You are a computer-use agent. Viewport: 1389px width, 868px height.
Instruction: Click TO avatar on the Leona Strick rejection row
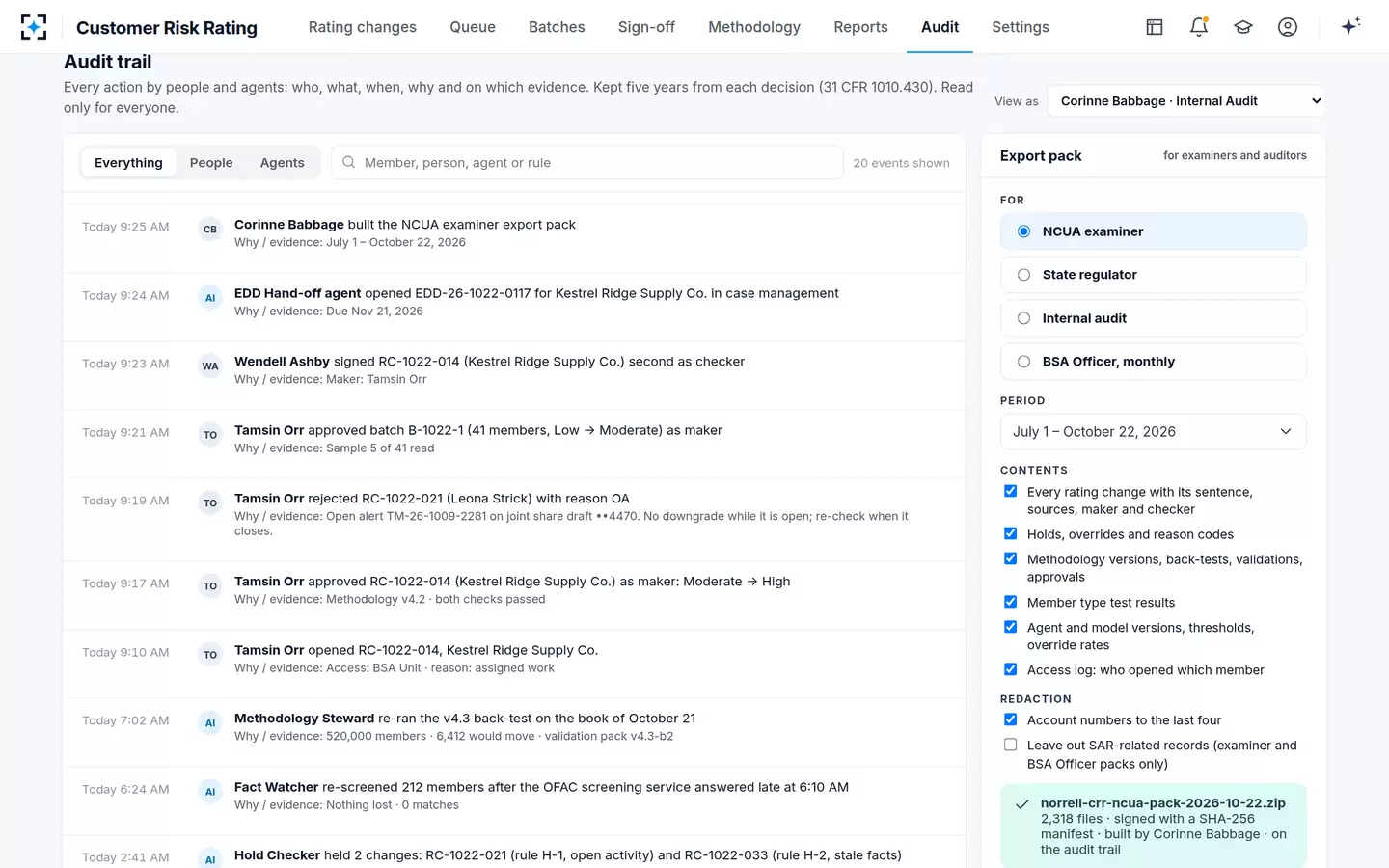(x=210, y=503)
